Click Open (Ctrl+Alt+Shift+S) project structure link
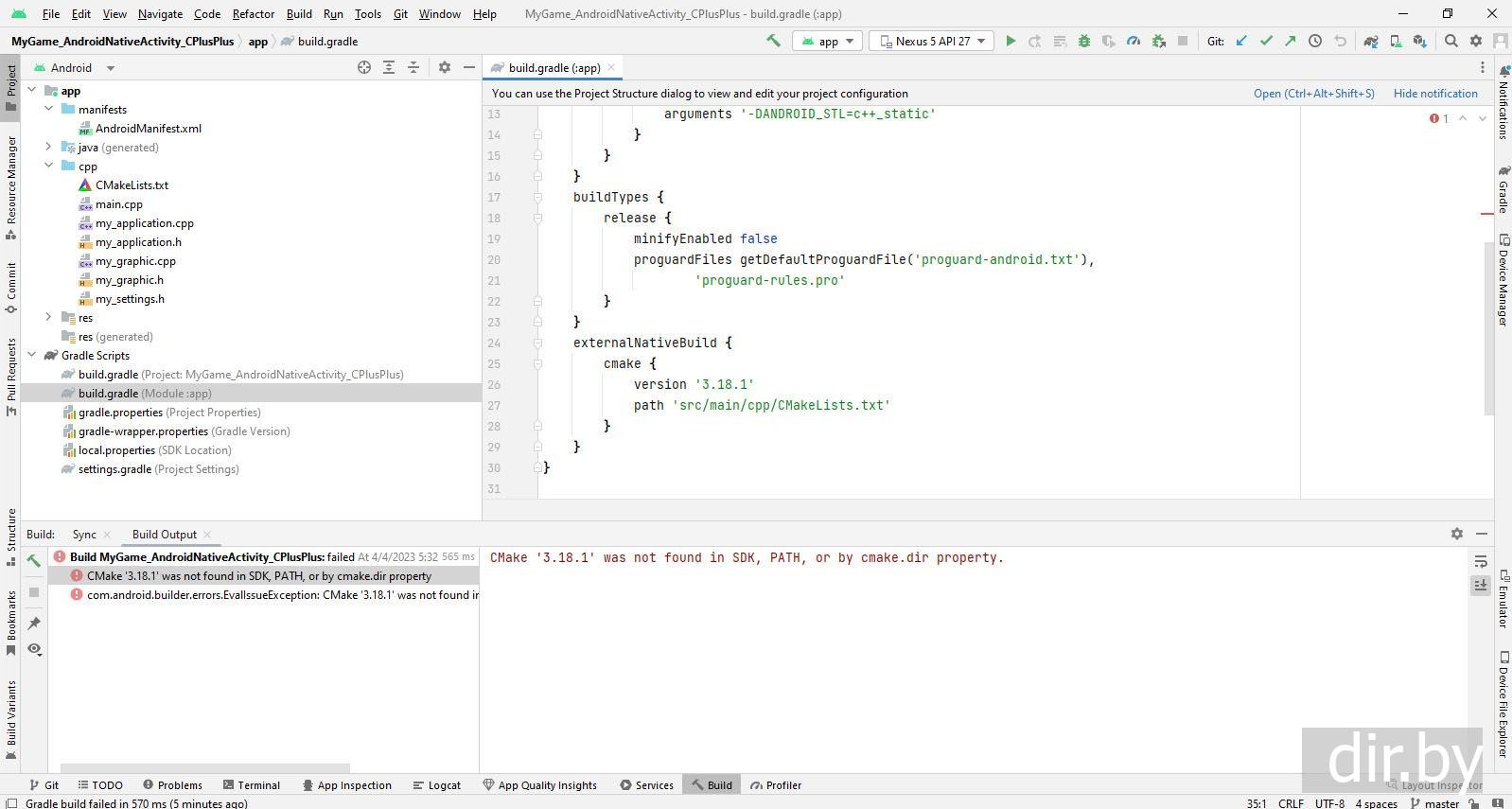1512x809 pixels. click(1313, 94)
